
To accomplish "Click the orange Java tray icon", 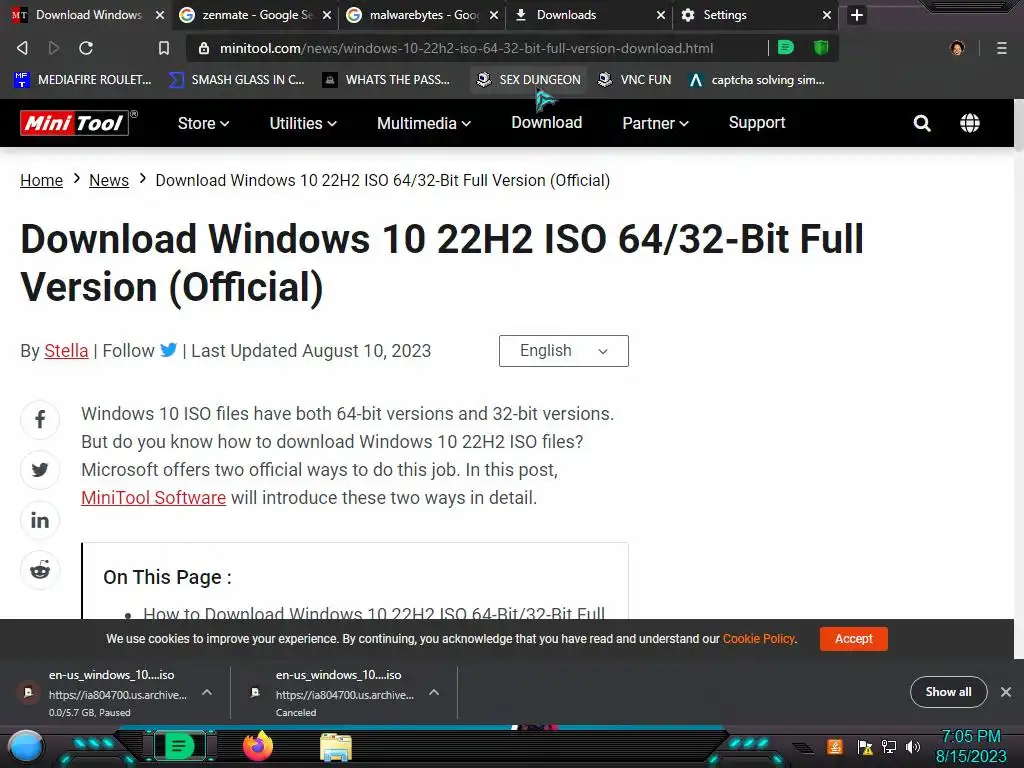I will click(x=835, y=746).
